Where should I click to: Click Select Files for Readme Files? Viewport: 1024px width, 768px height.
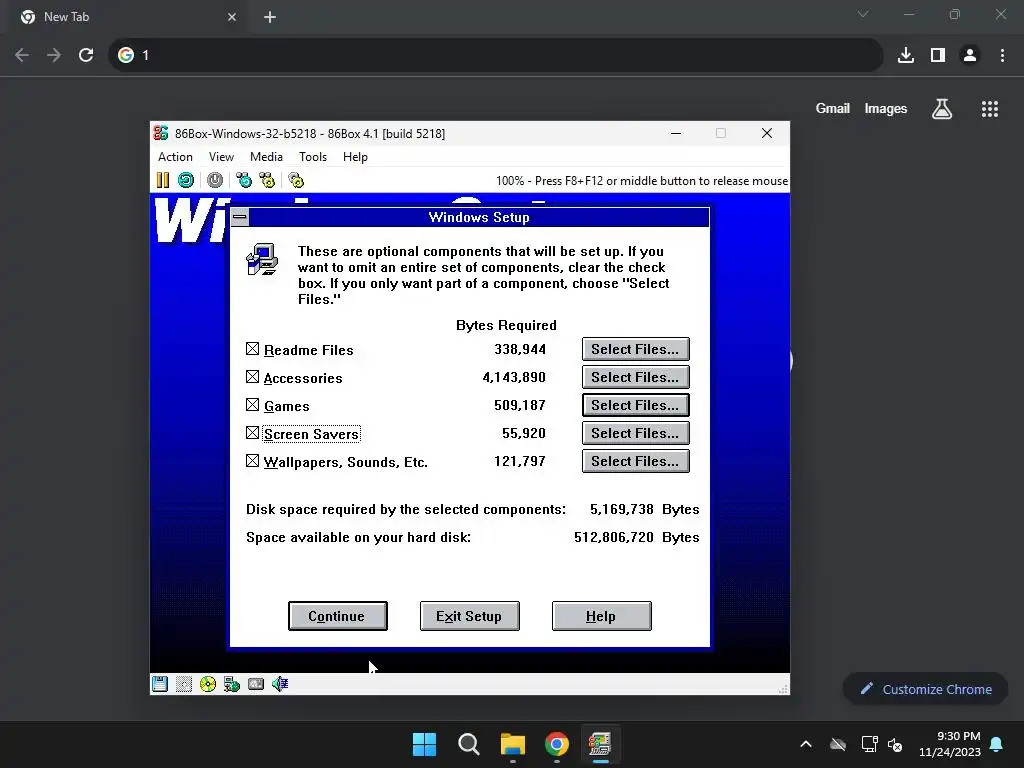click(x=635, y=349)
